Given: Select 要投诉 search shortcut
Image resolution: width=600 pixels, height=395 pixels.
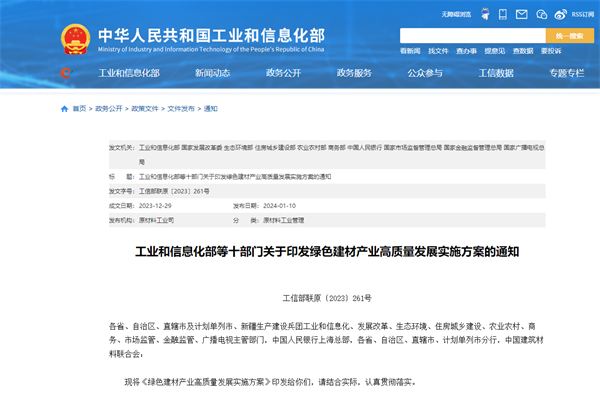Looking at the screenshot, I should [x=551, y=51].
